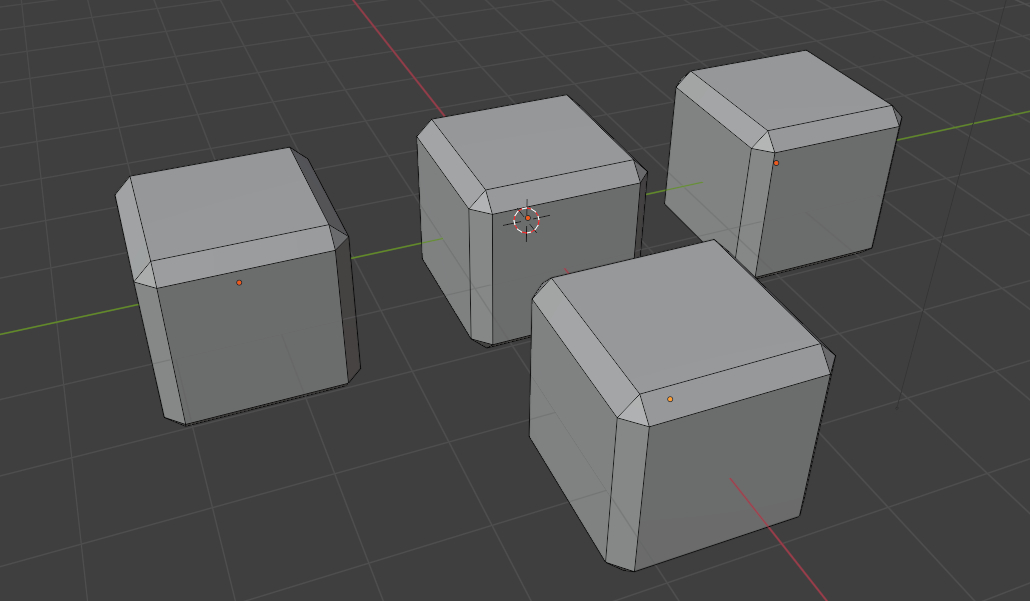This screenshot has height=601, width=1030.
Task: Click the origin dot on the nearest cube
Action: pyautogui.click(x=670, y=399)
